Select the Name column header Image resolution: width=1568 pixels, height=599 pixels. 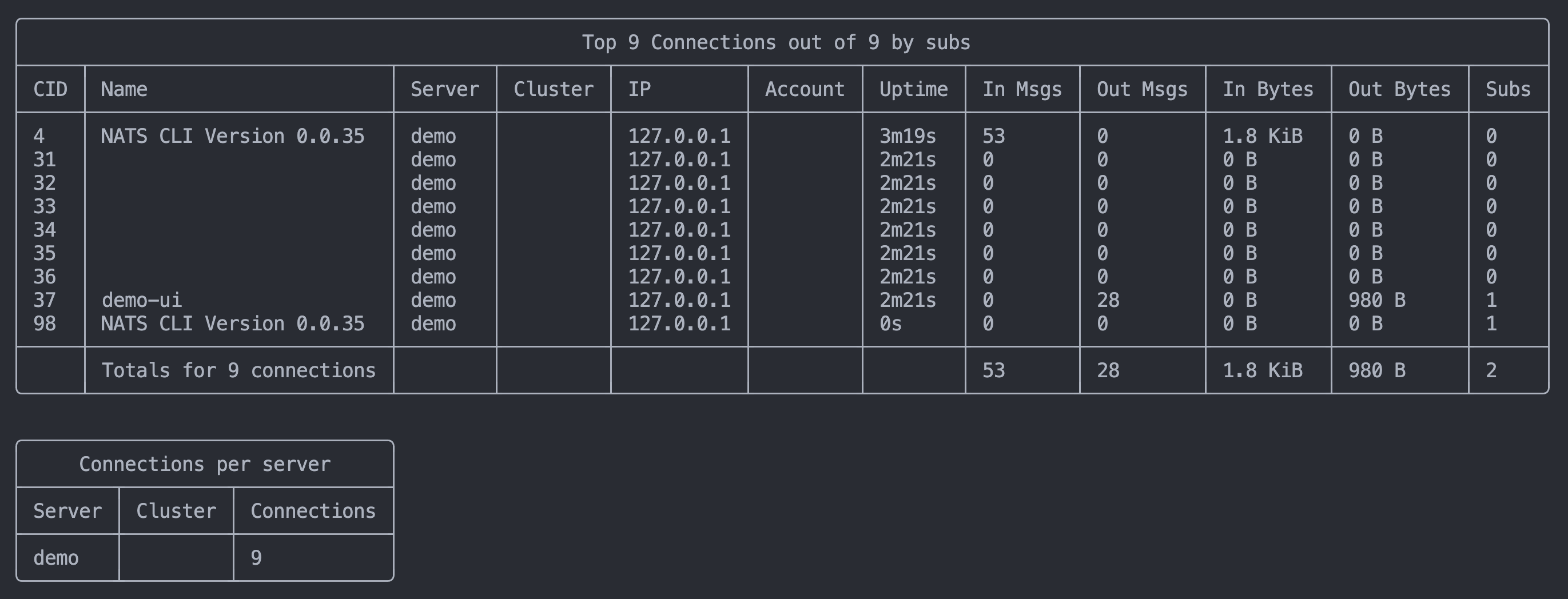click(124, 89)
